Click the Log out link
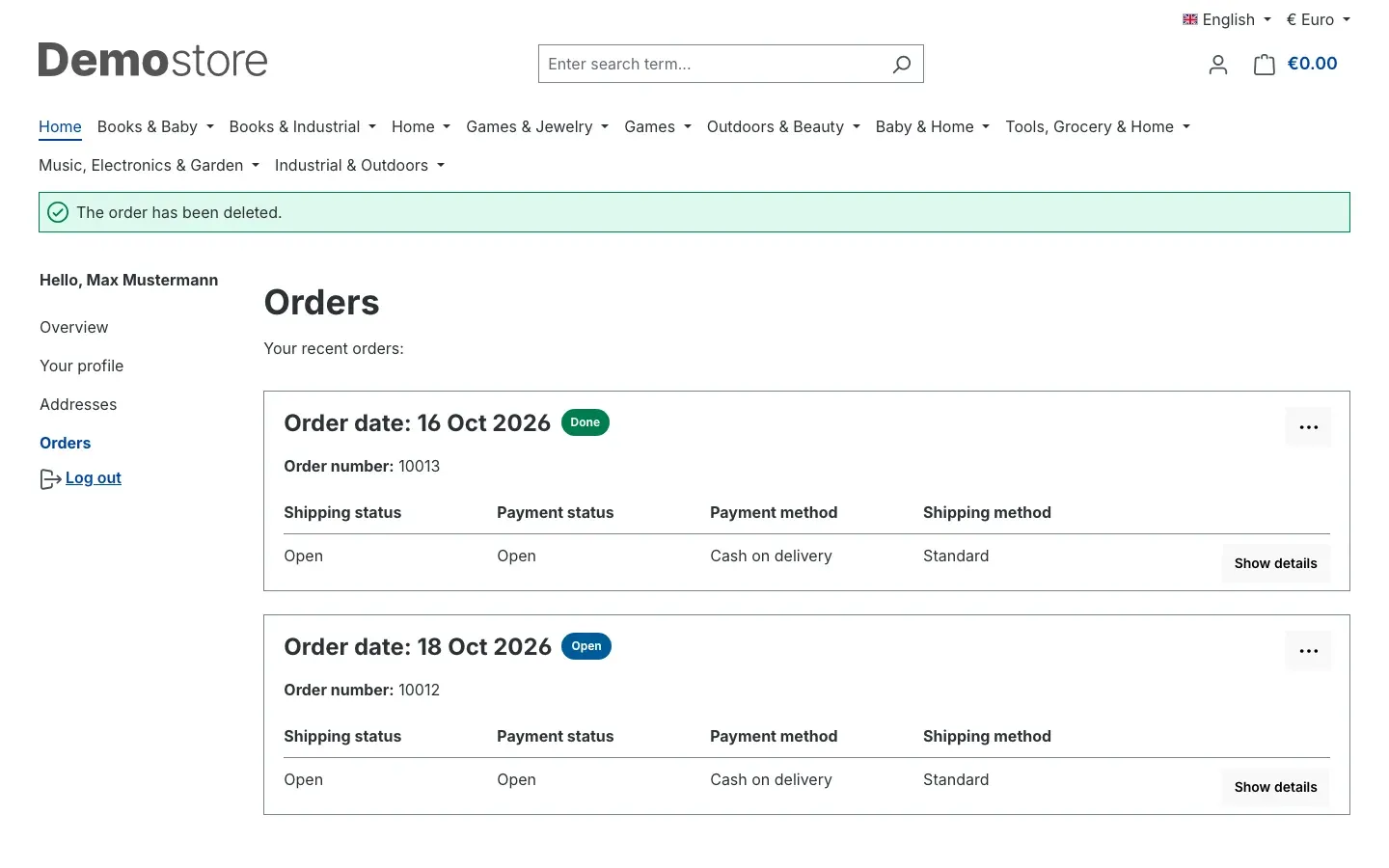Image resolution: width=1389 pixels, height=868 pixels. point(94,477)
